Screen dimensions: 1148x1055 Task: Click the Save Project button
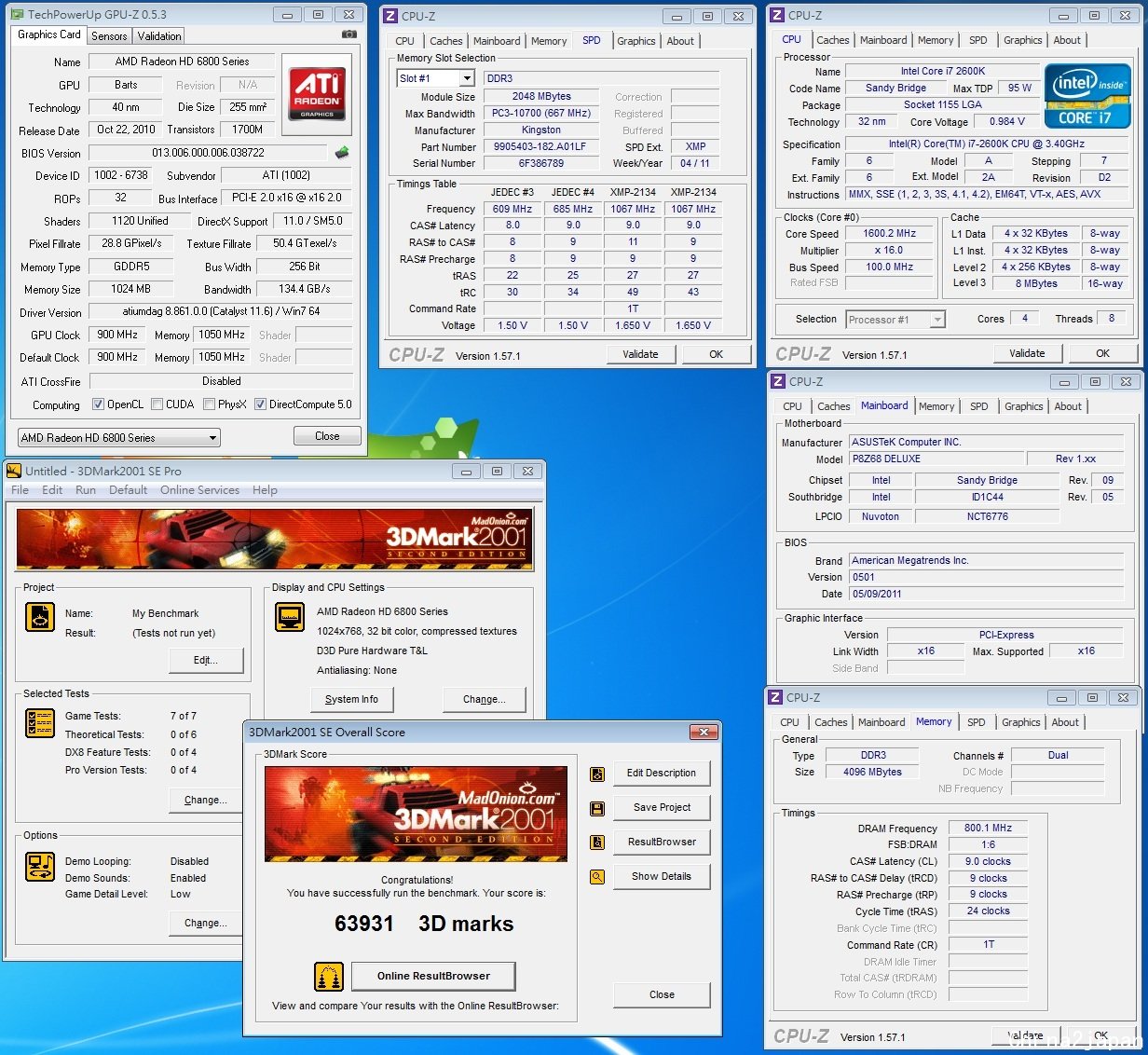pos(662,807)
